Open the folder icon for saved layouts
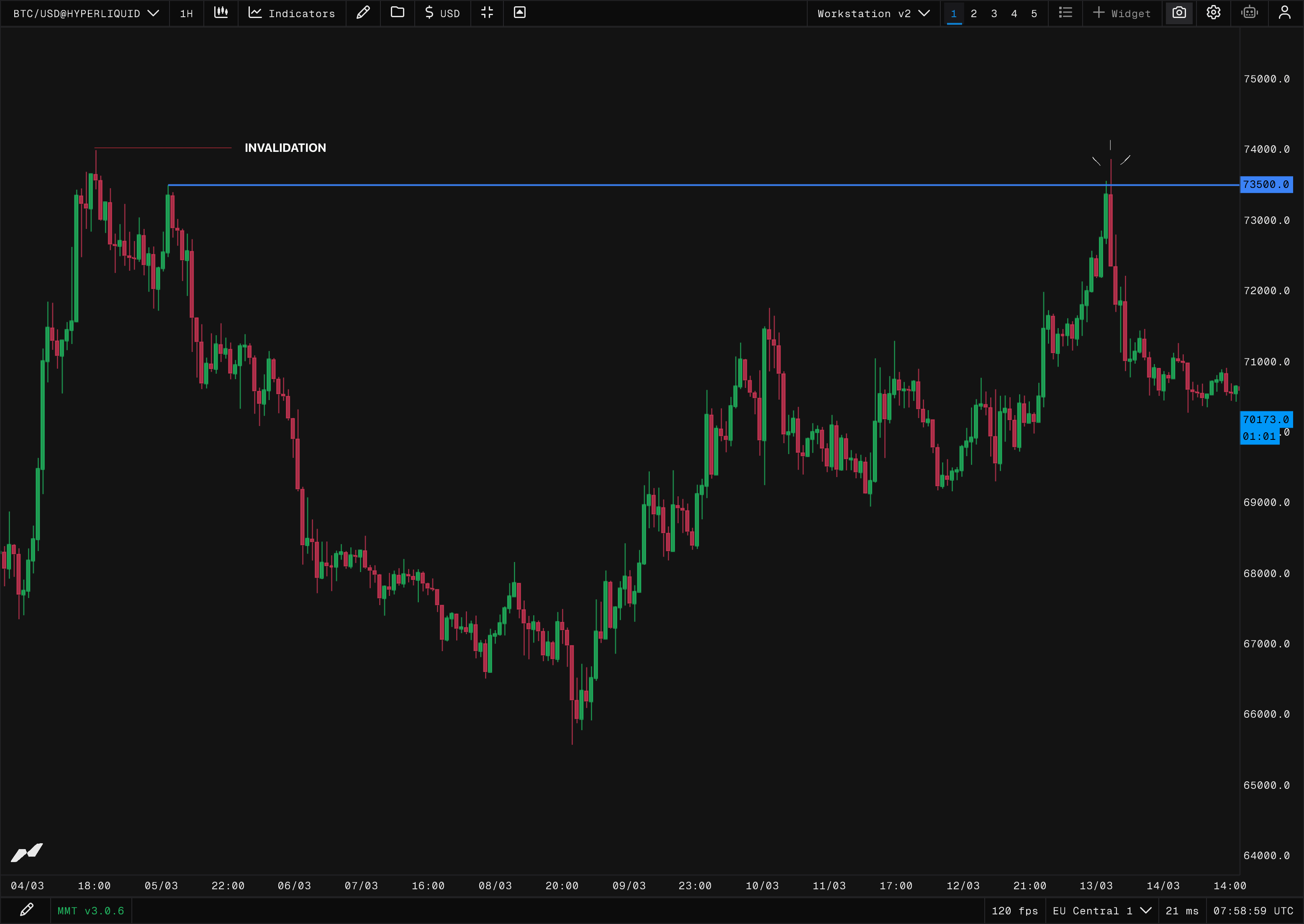The width and height of the screenshot is (1304, 924). coord(397,13)
